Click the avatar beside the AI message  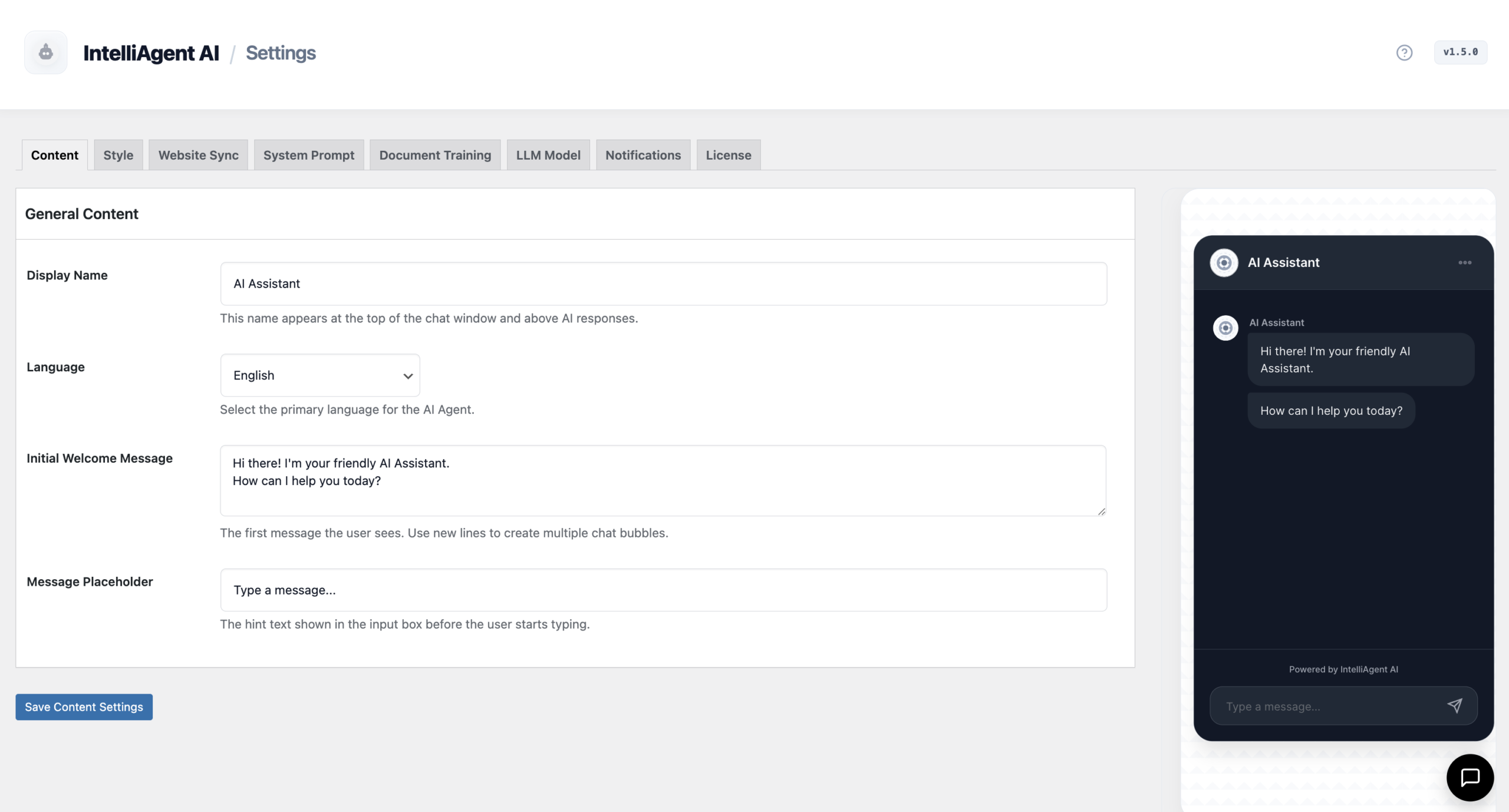coord(1225,328)
